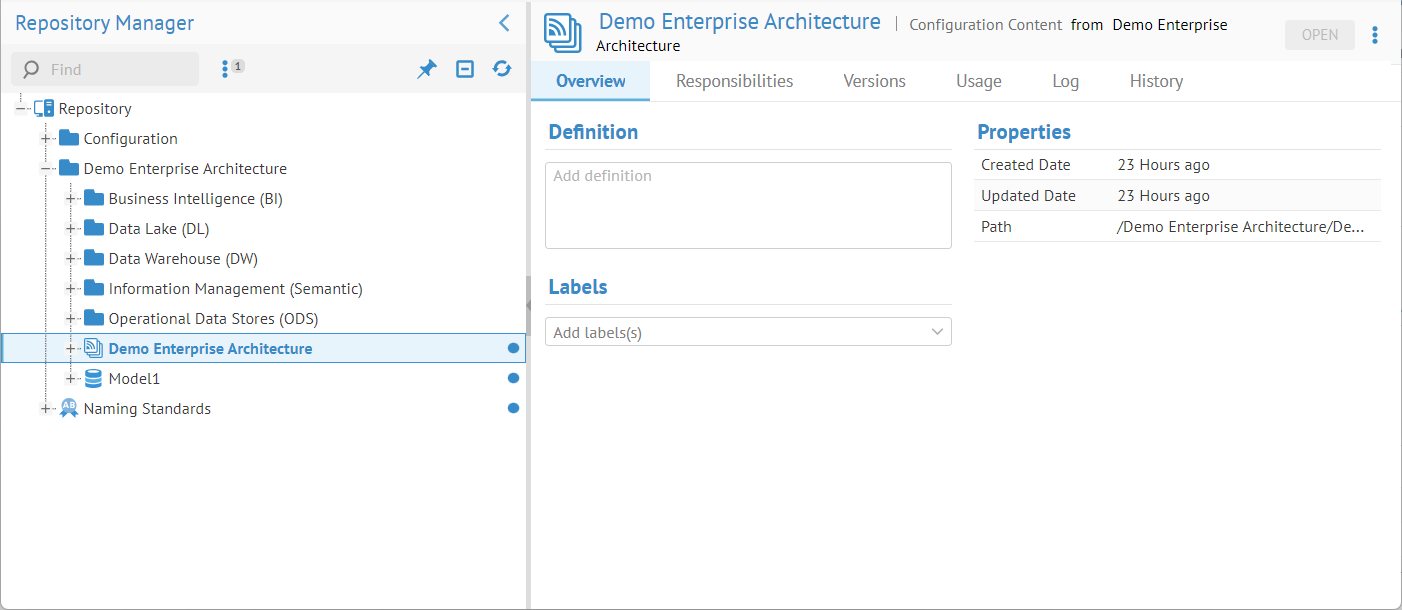Collapse the Repository Manager panel with the chevron
1402x610 pixels.
click(504, 23)
